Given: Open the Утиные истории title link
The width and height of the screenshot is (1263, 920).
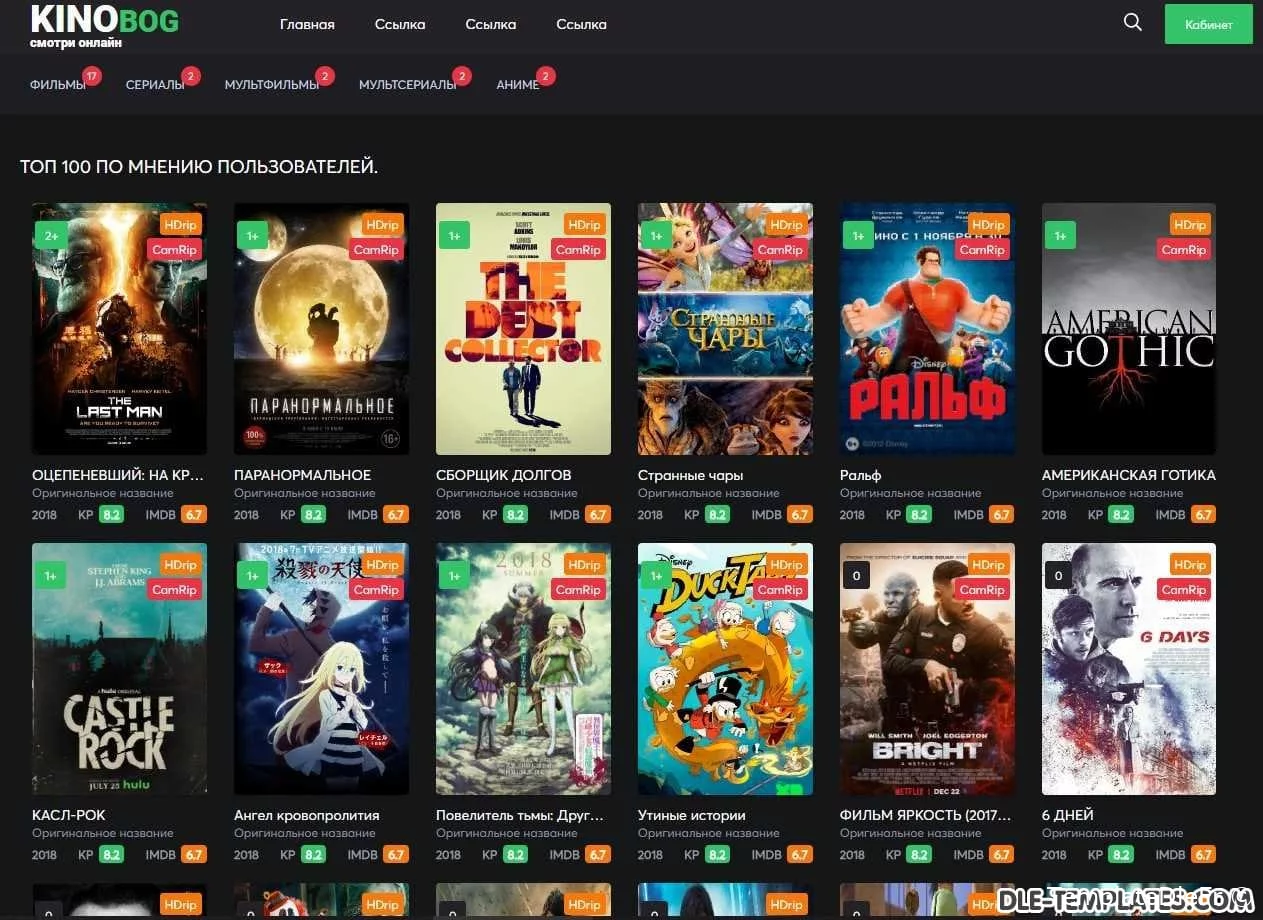Looking at the screenshot, I should (x=691, y=815).
